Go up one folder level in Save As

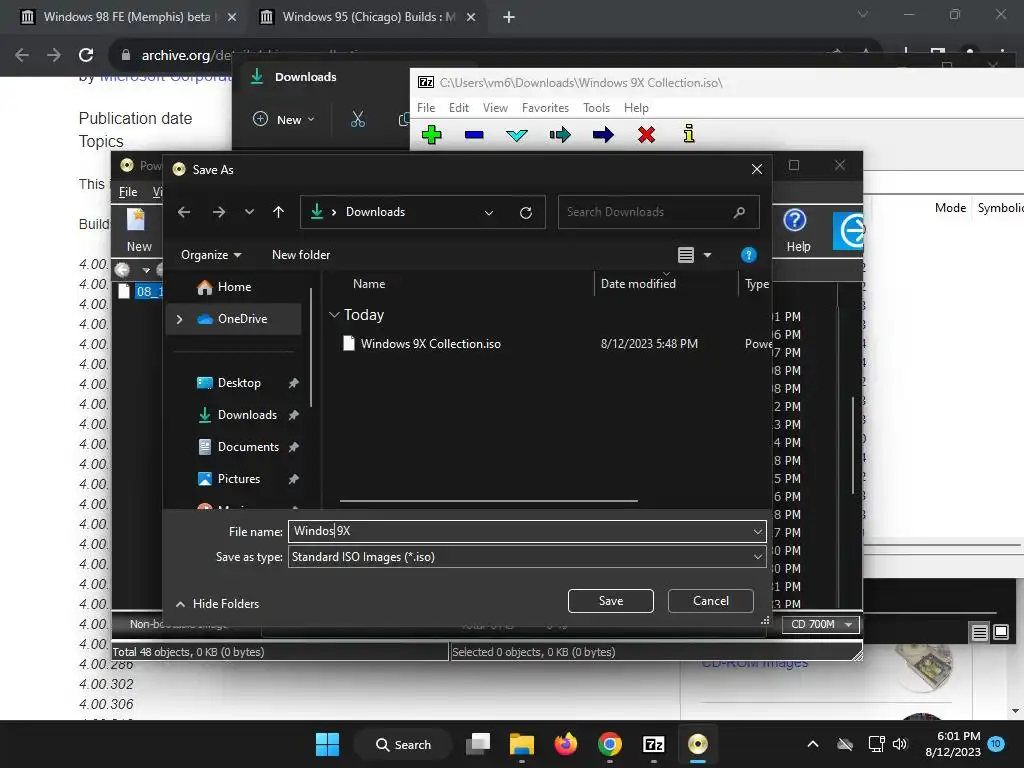[278, 212]
